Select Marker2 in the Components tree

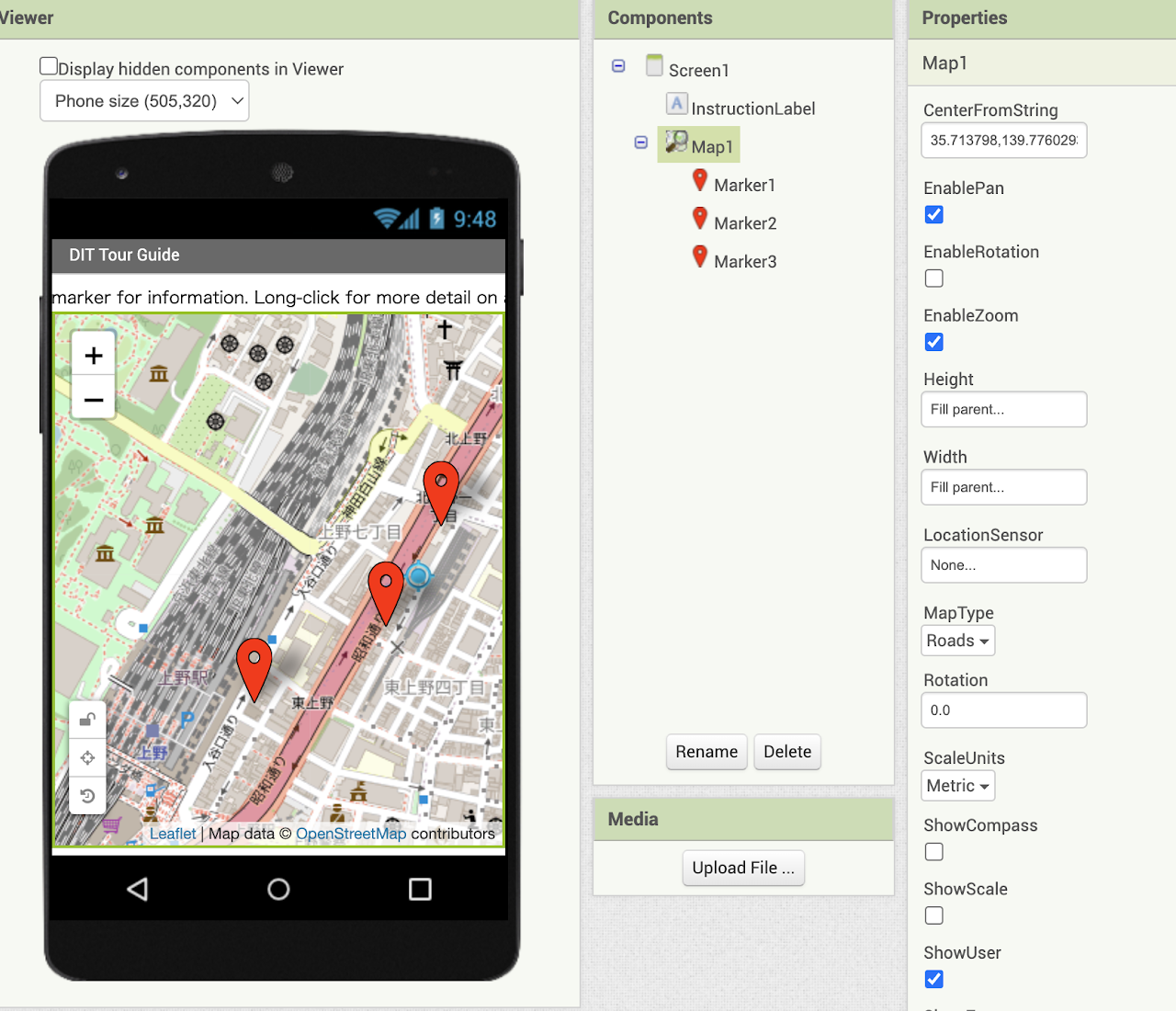tap(744, 223)
